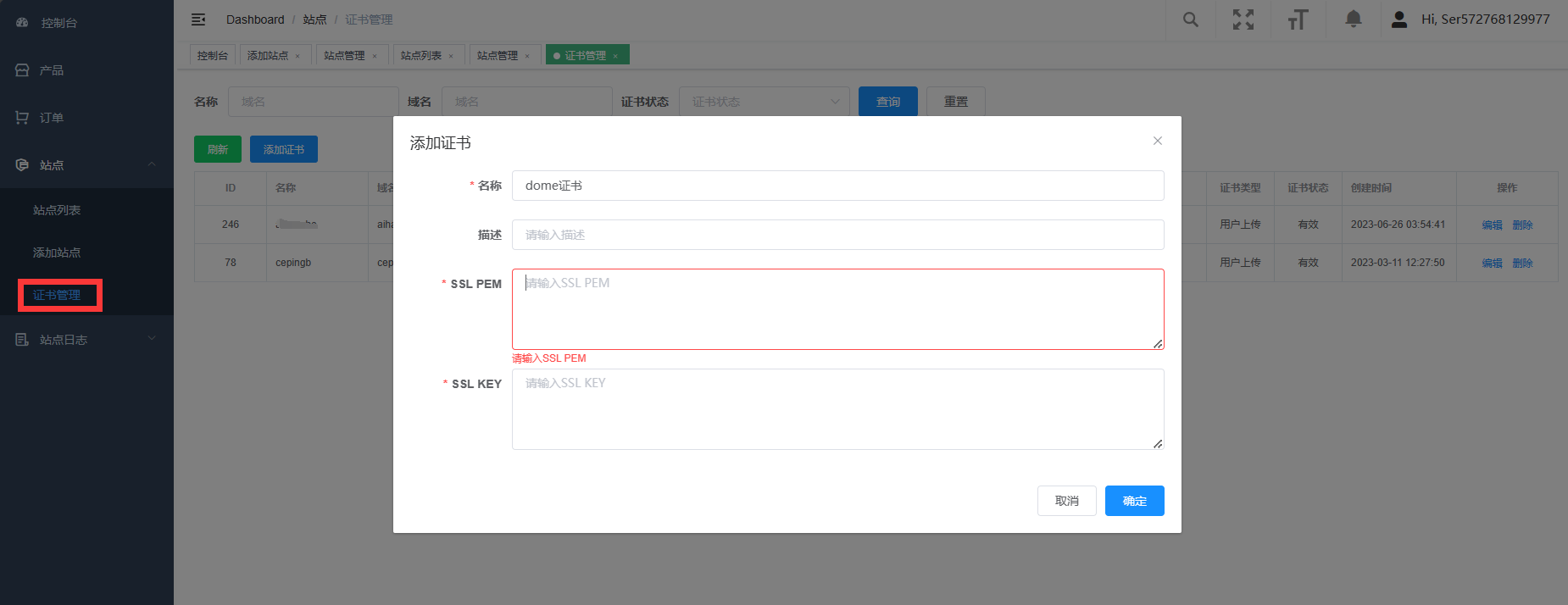This screenshot has height=605, width=1568.
Task: Click the 确定 button
Action: click(x=1134, y=501)
